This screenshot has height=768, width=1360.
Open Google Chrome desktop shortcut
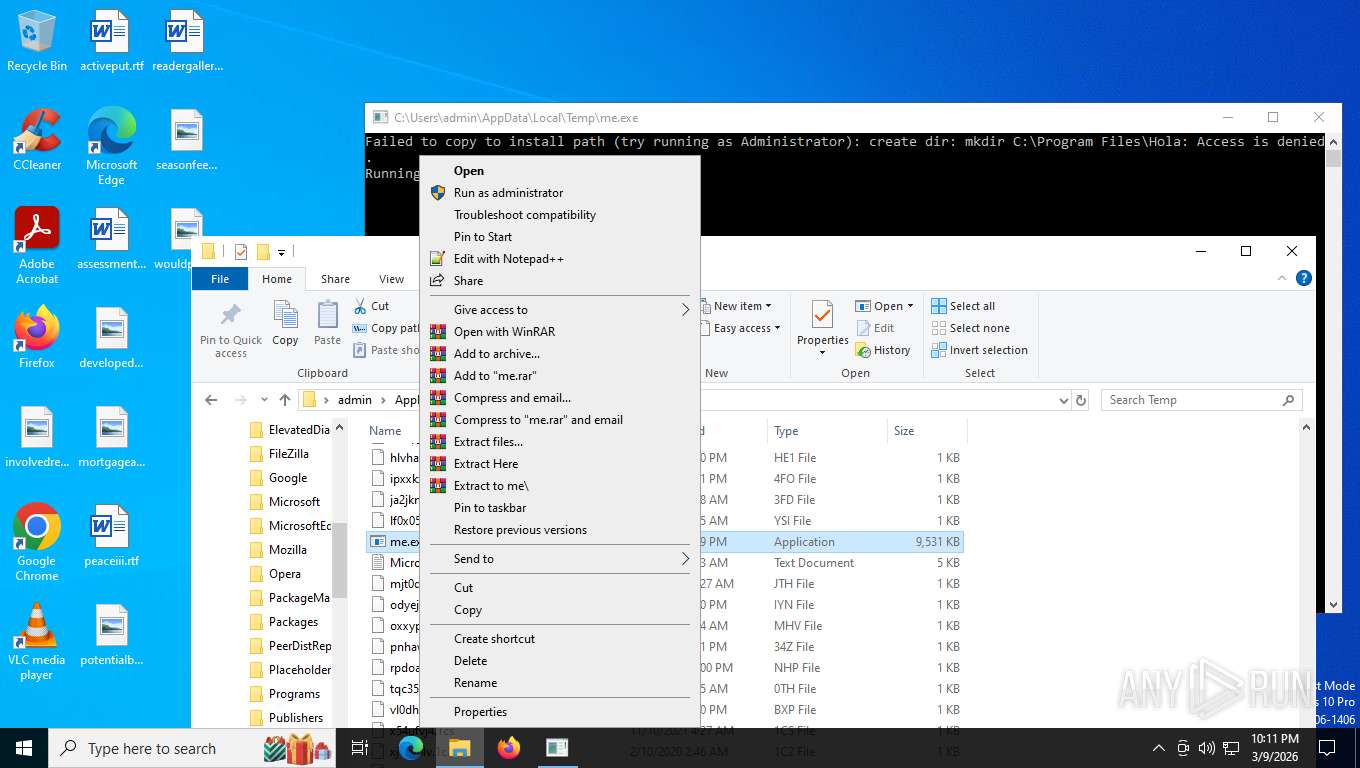click(37, 542)
